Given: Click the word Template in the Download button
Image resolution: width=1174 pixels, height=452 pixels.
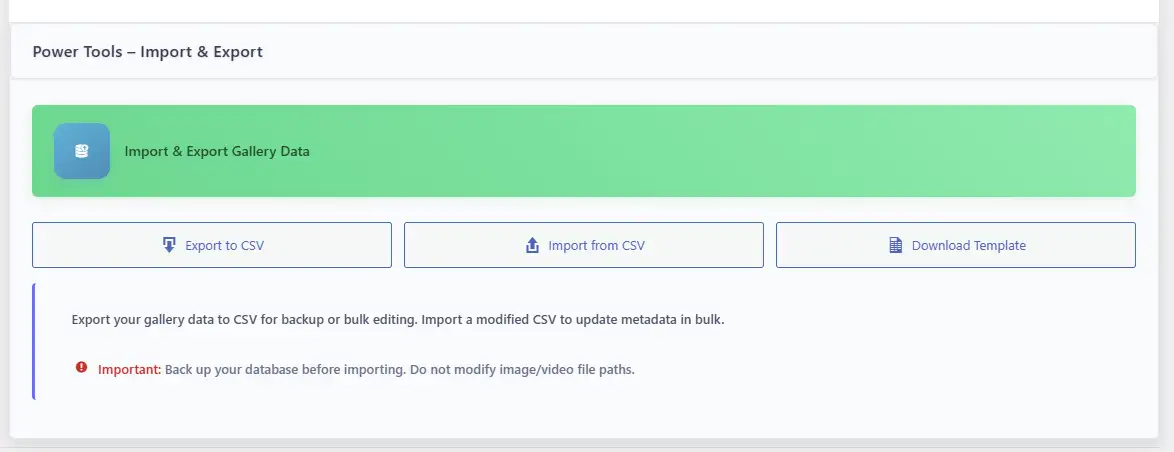Looking at the screenshot, I should (998, 245).
